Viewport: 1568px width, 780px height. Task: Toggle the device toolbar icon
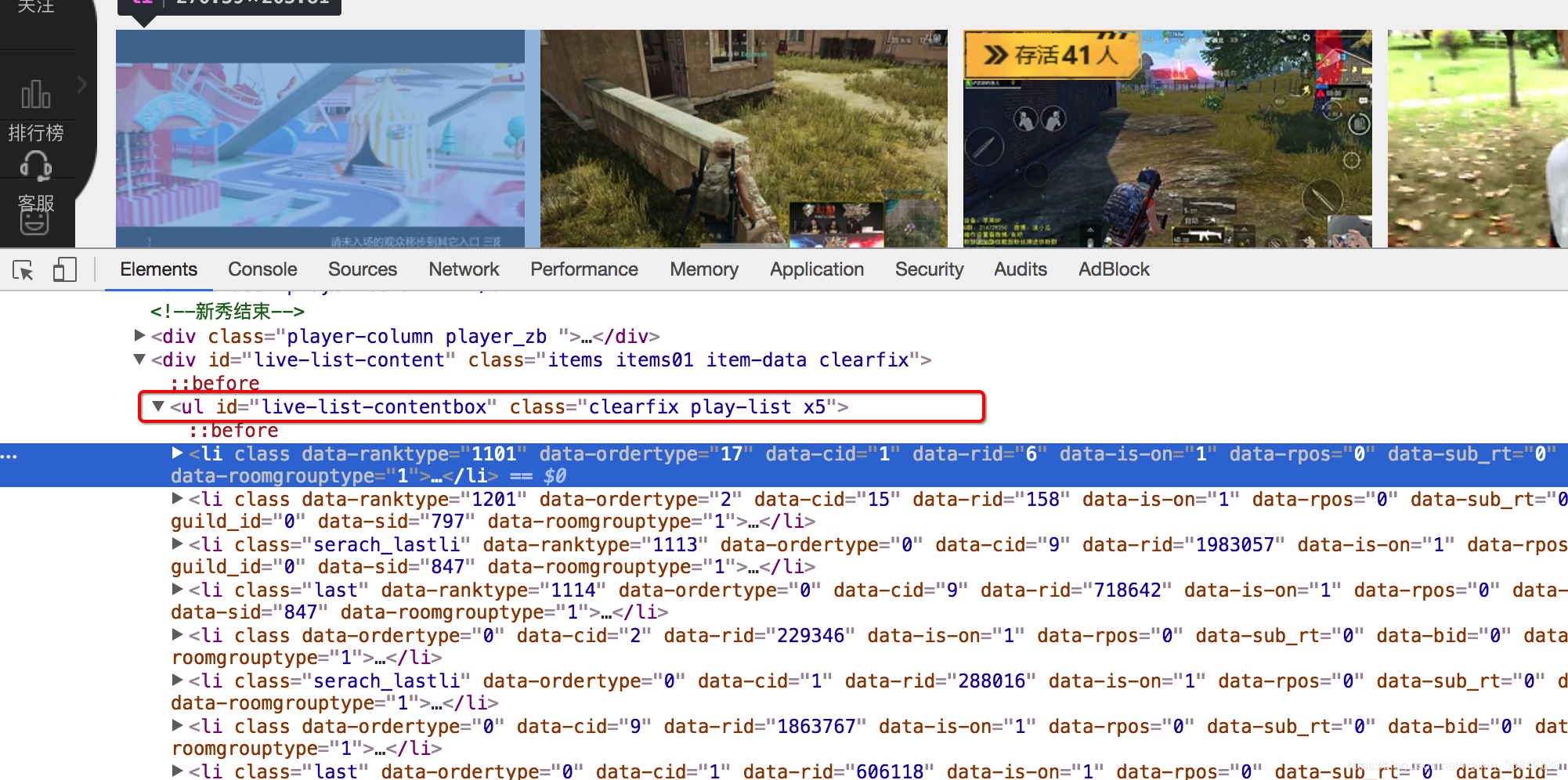pos(64,270)
